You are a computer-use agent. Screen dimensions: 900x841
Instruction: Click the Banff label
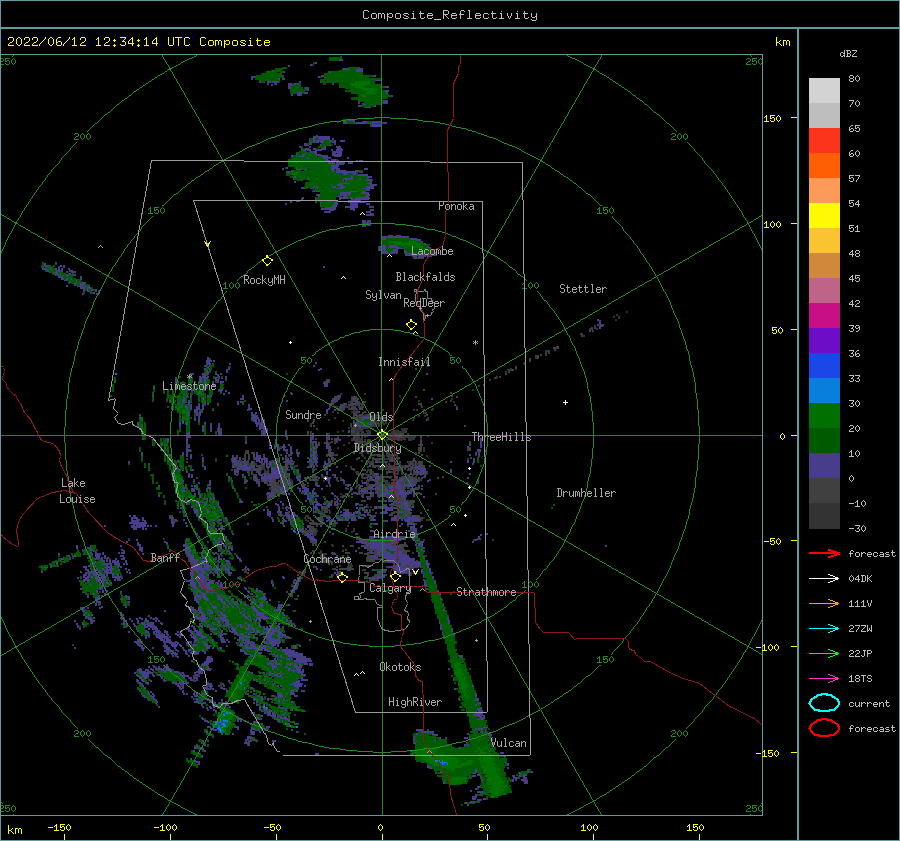click(165, 557)
